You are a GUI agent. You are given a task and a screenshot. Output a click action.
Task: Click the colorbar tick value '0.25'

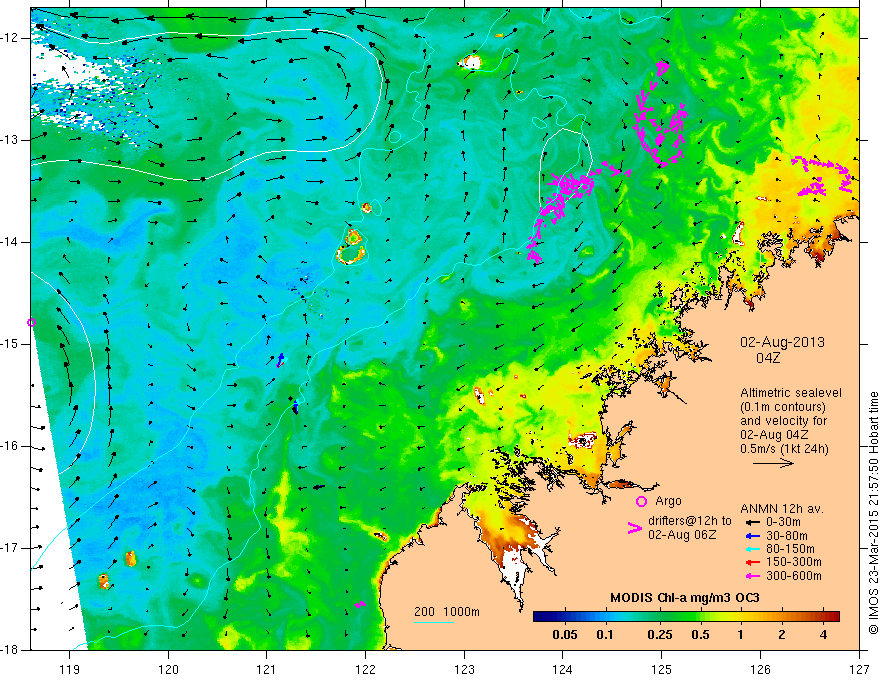tap(660, 635)
